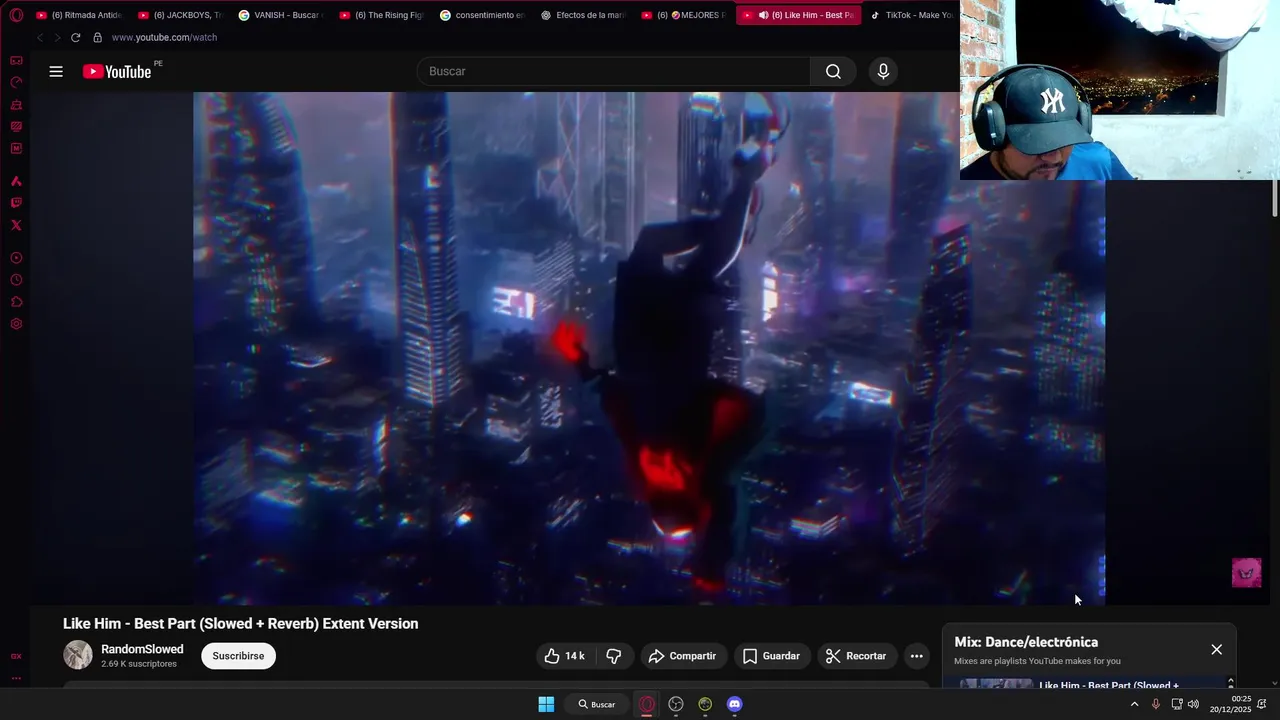
Task: Open the clock showing 00:25 20/12/2025
Action: (1230, 704)
